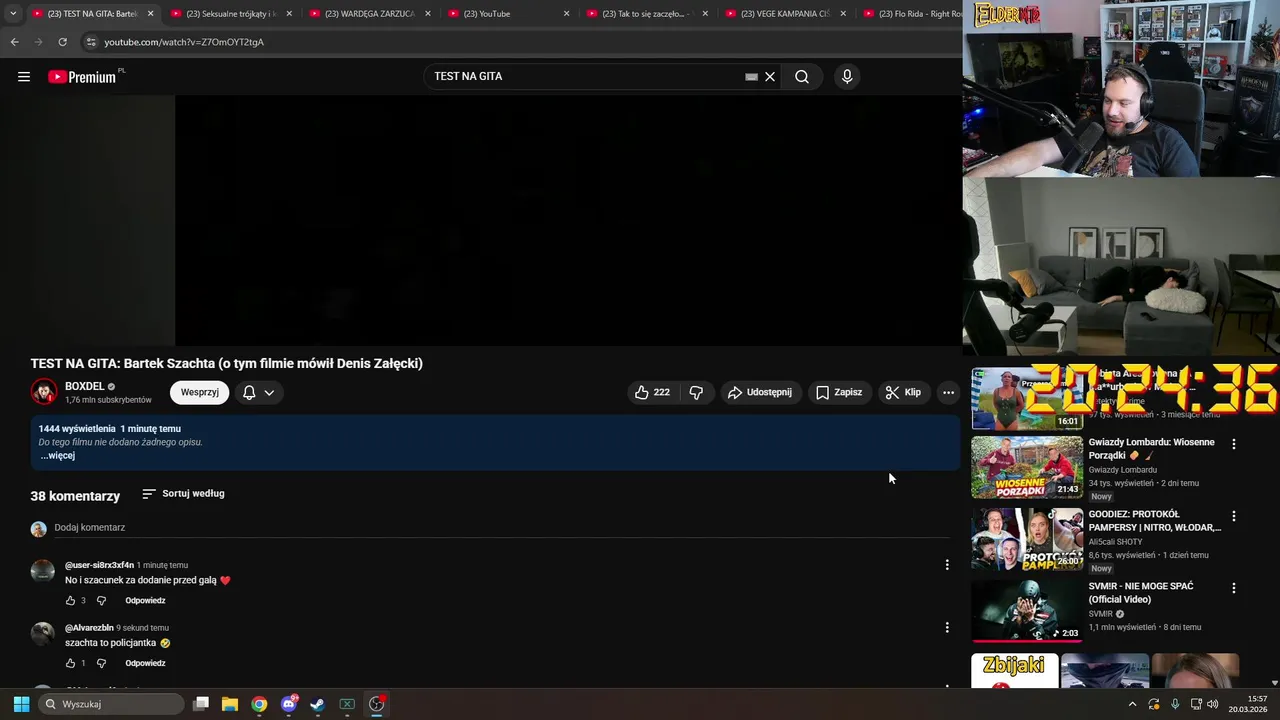Open more actions three-dot menu under video
Viewport: 1280px width, 720px height.
click(x=948, y=392)
